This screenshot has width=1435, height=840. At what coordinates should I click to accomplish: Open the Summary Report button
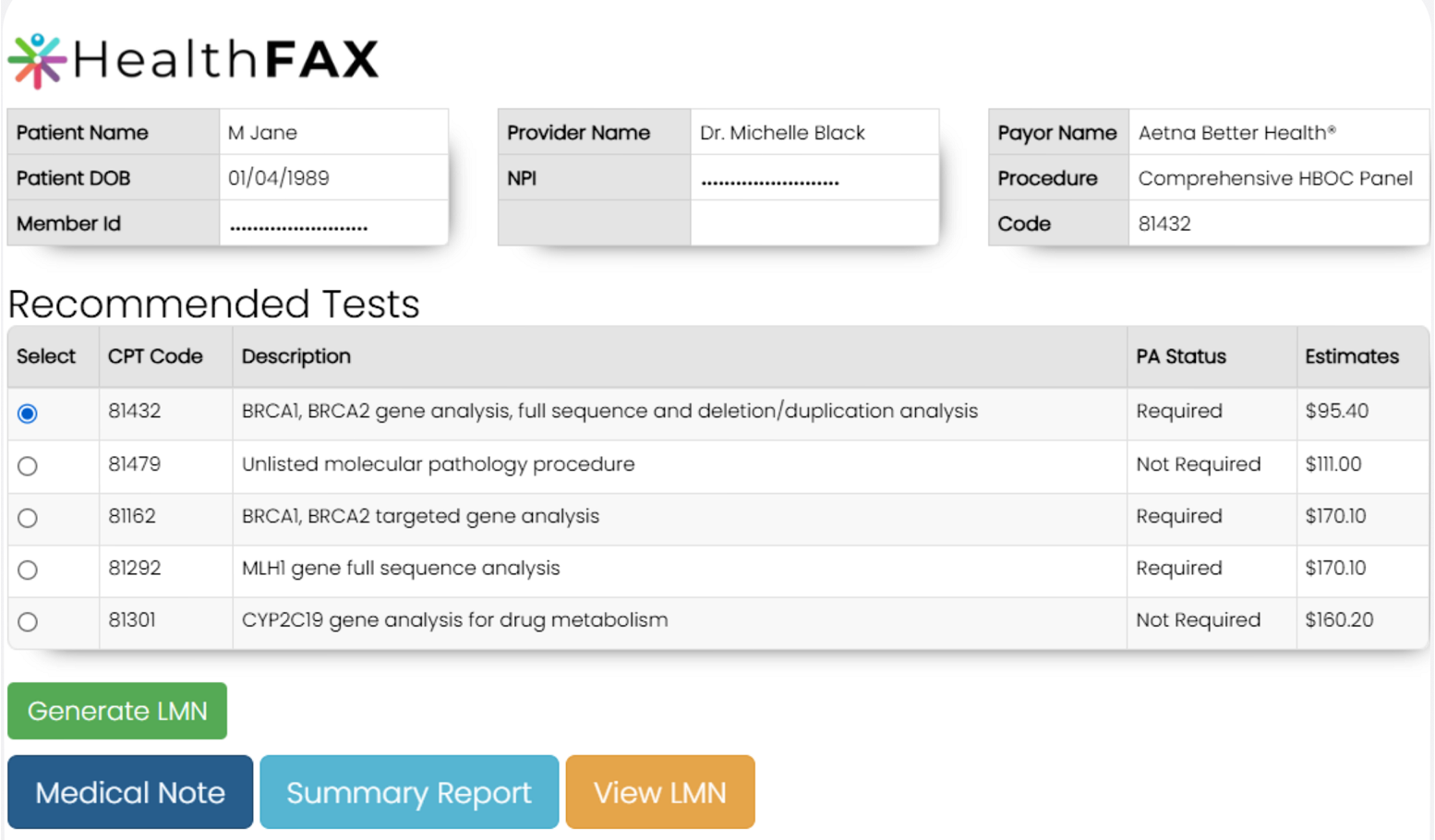pos(408,792)
